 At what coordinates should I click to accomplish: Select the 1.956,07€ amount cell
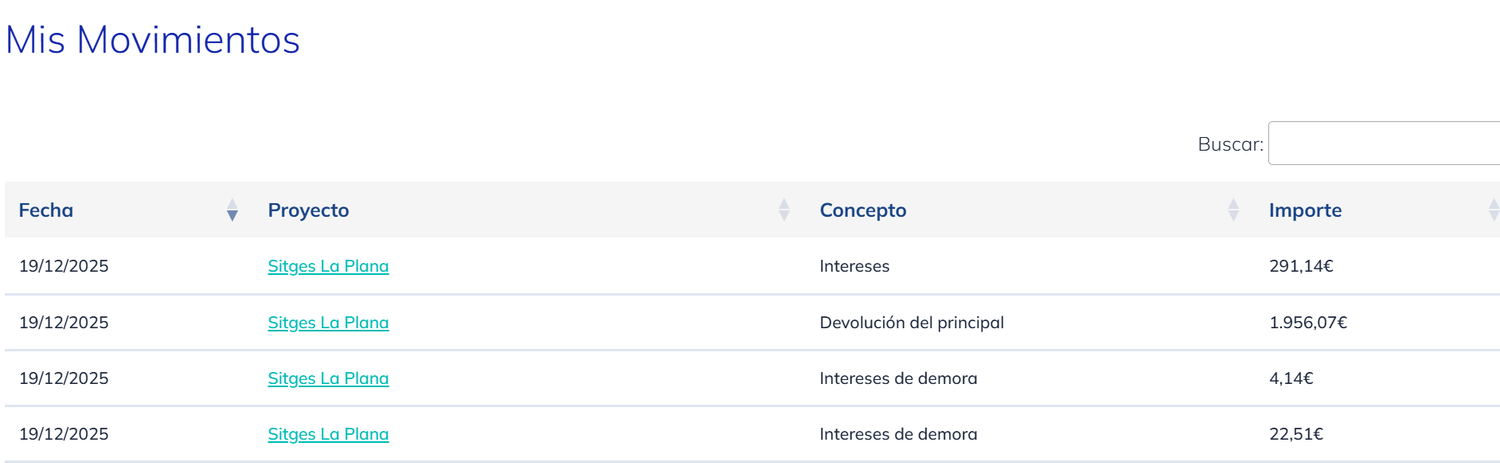pos(1308,322)
